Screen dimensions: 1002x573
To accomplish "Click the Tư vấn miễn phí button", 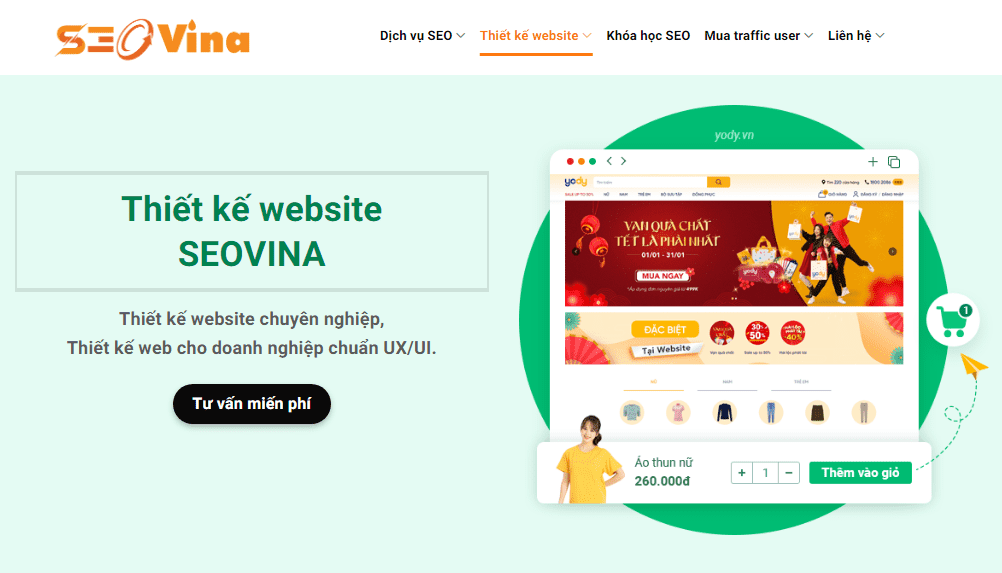I will tap(252, 404).
